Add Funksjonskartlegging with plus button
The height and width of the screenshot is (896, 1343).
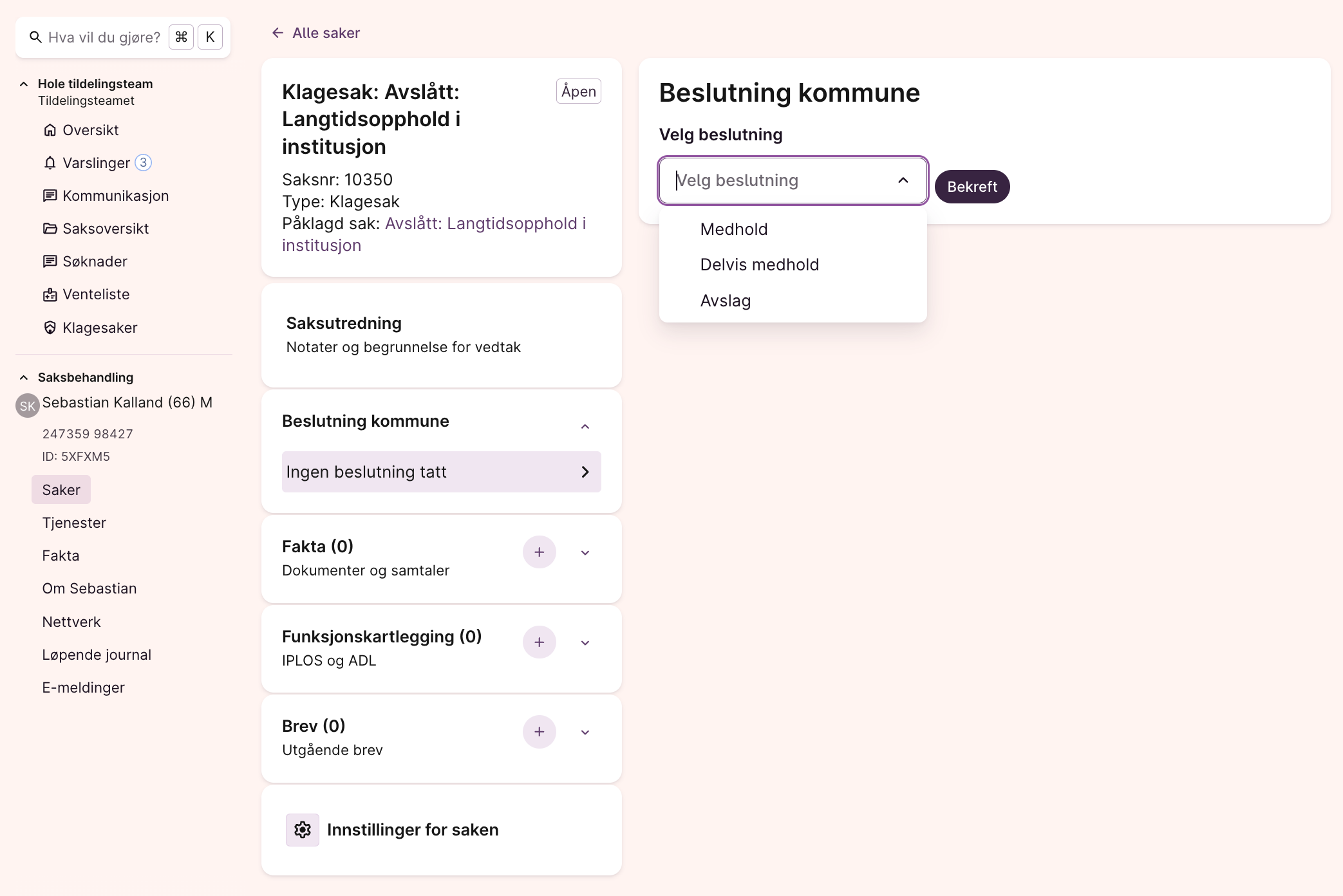coord(540,642)
